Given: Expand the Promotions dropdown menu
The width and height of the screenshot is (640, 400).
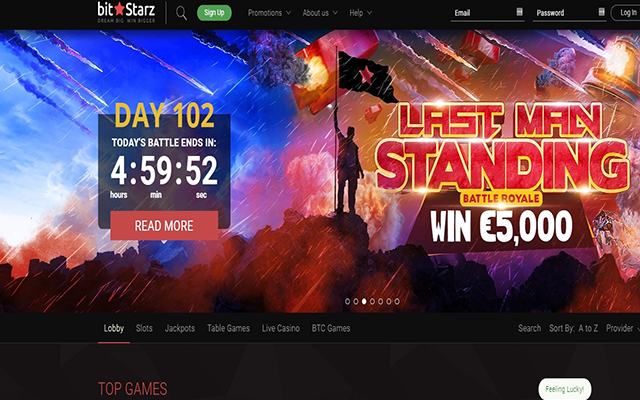Looking at the screenshot, I should click(269, 13).
